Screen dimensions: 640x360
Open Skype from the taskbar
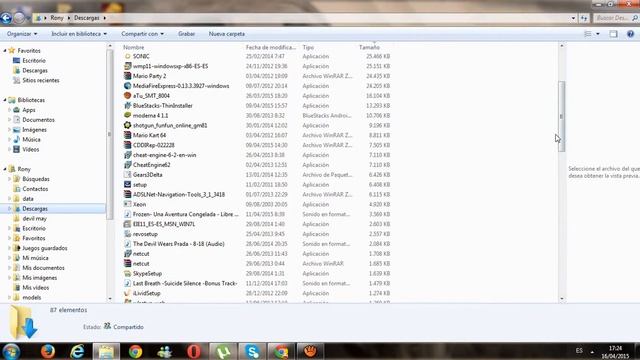click(x=252, y=351)
